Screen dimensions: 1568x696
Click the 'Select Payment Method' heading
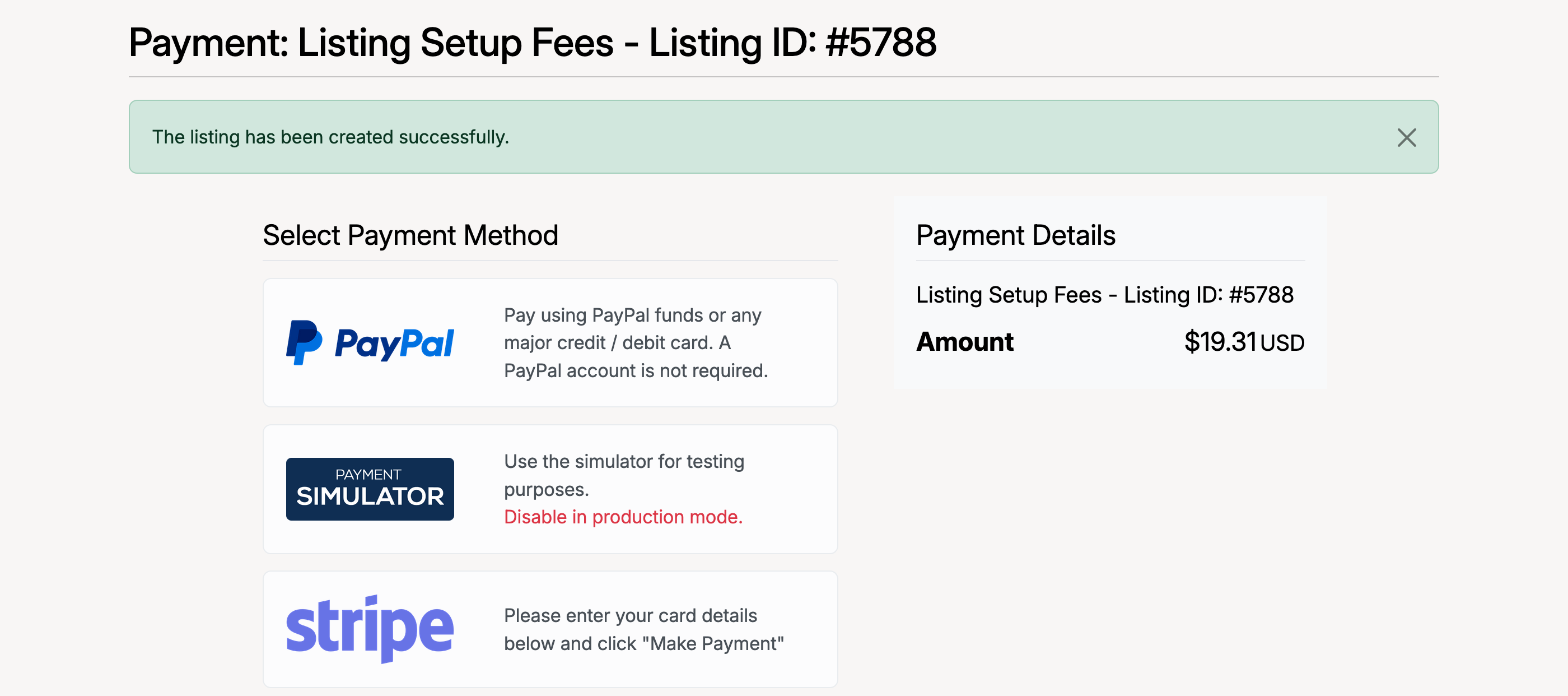click(410, 235)
